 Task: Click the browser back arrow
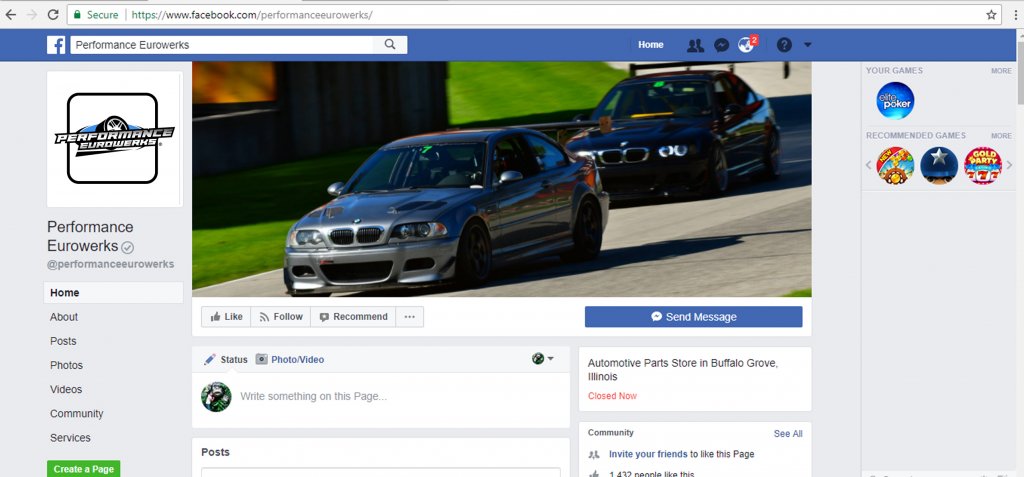point(10,14)
